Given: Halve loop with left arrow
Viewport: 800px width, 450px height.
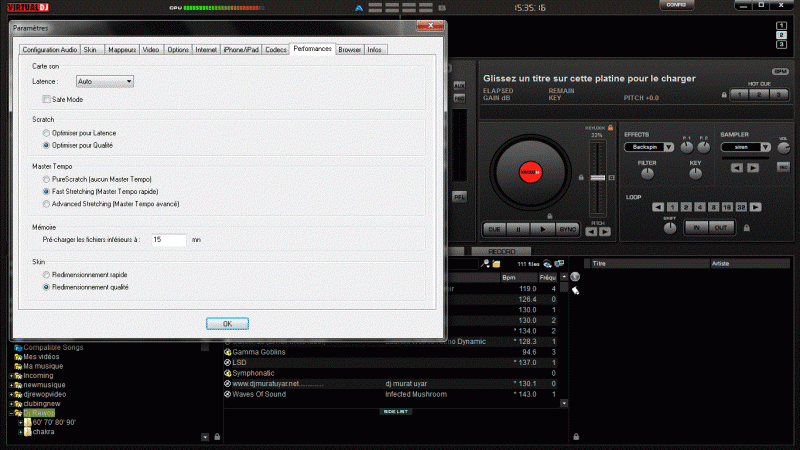Looking at the screenshot, I should 658,207.
